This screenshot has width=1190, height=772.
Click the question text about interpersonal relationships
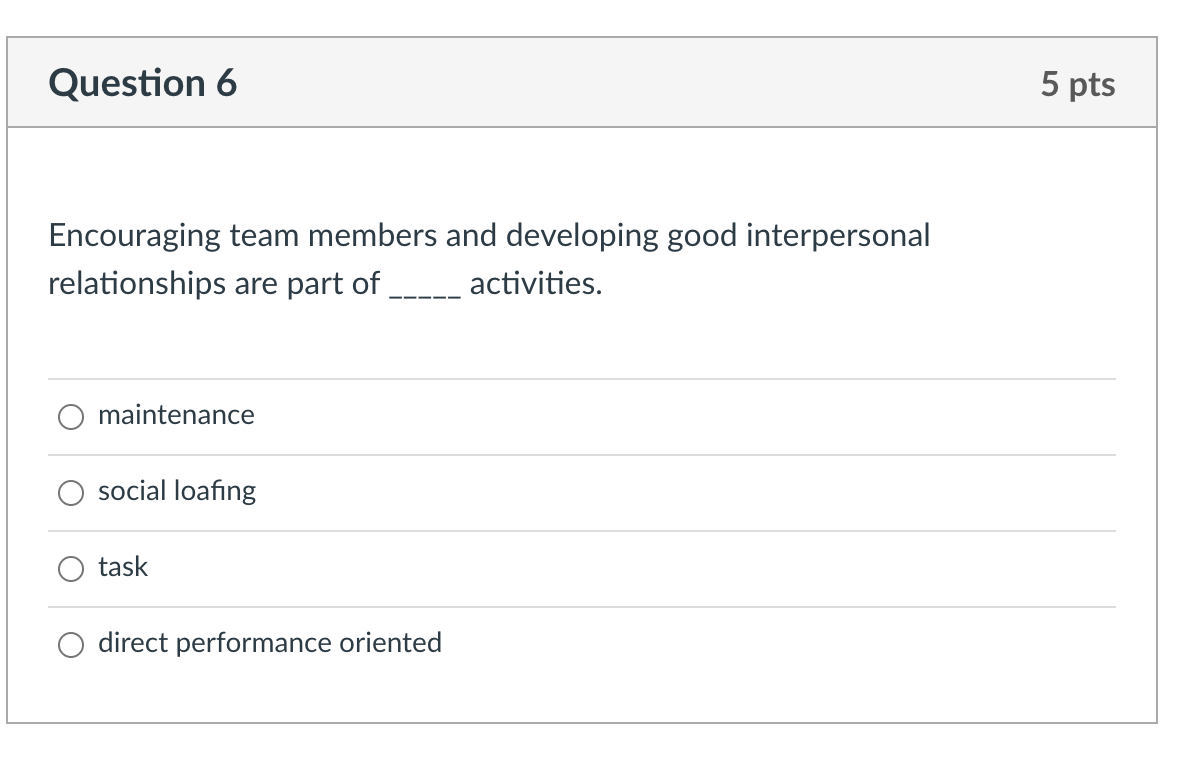pos(489,258)
